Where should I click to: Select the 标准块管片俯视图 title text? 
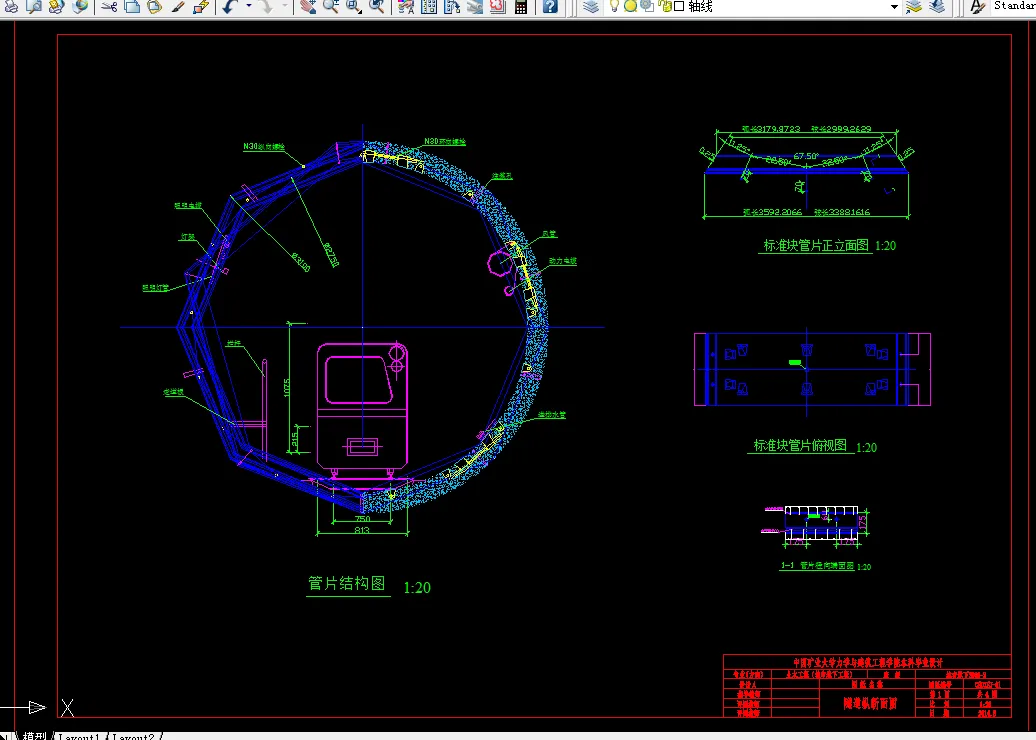pos(800,445)
